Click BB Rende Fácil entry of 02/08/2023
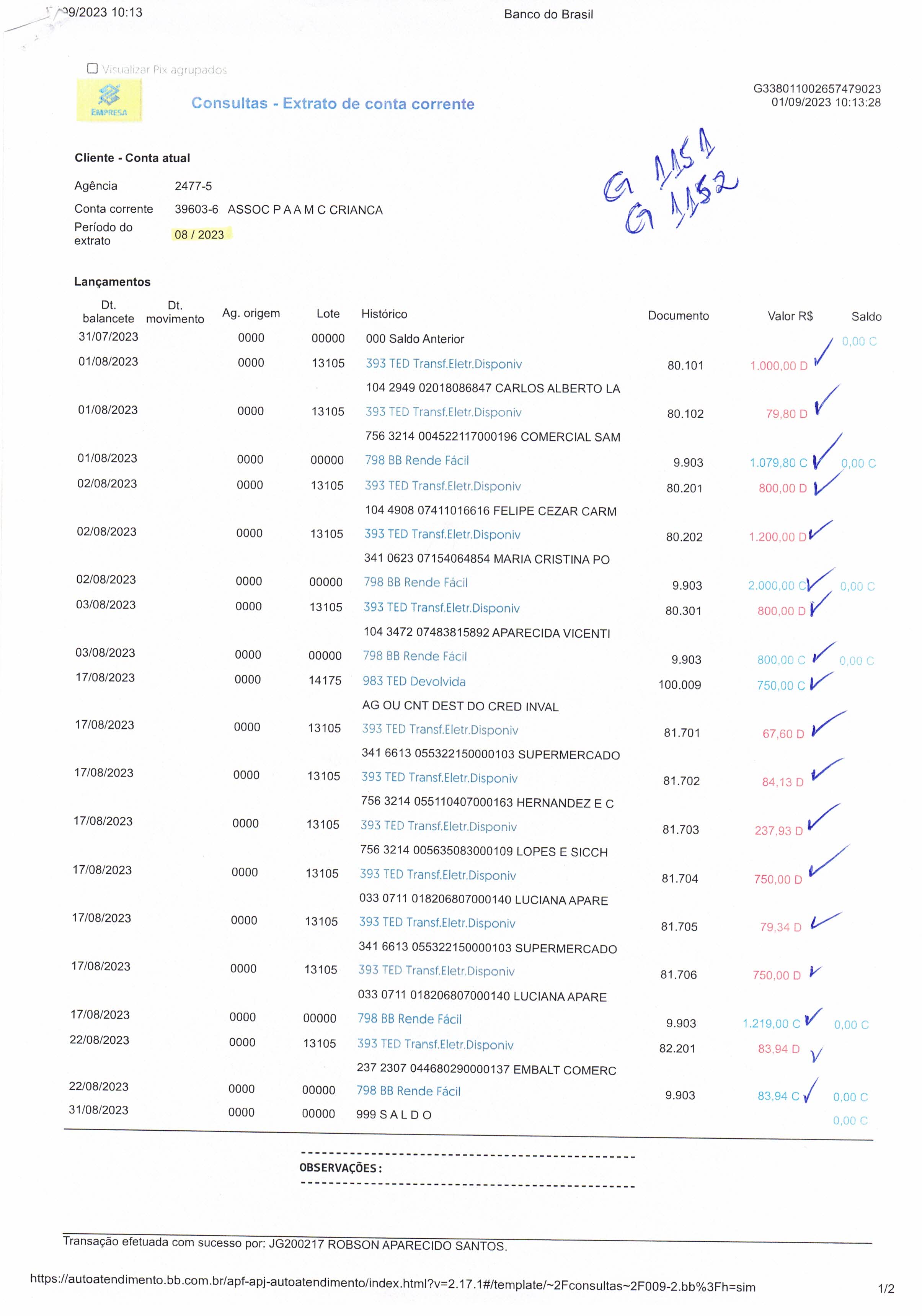The image size is (922, 1316). pyautogui.click(x=415, y=582)
